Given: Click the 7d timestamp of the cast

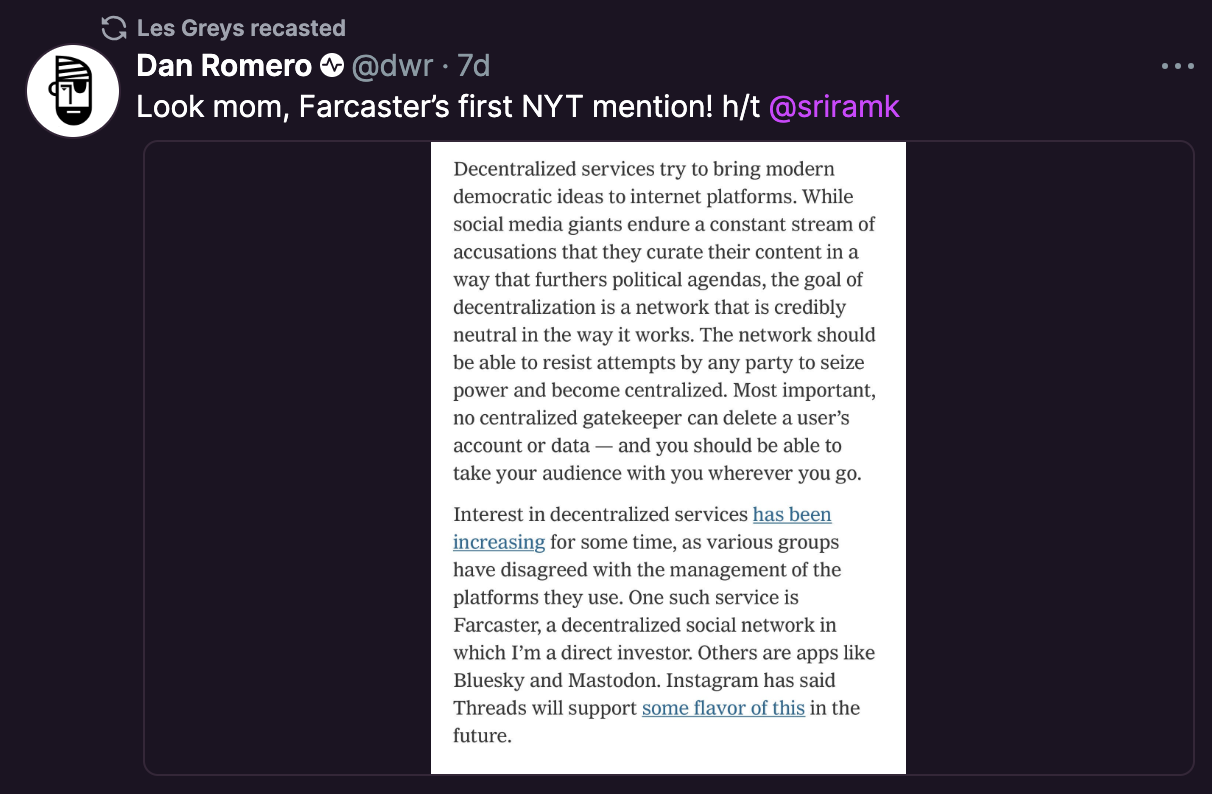Looking at the screenshot, I should click(x=473, y=67).
